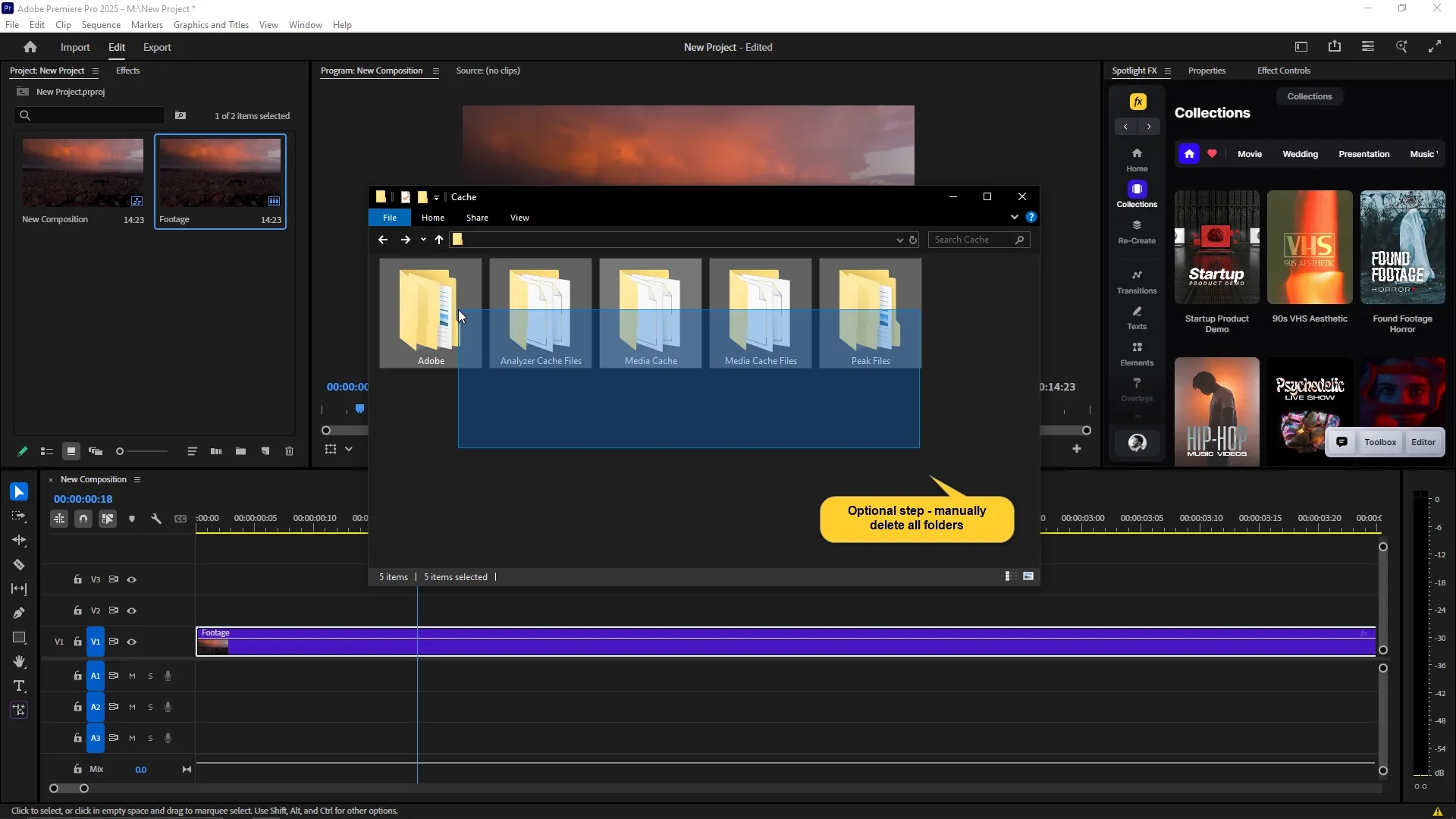Open Transitions in Spotlight FX sidebar
The height and width of the screenshot is (819, 1456).
1137,281
